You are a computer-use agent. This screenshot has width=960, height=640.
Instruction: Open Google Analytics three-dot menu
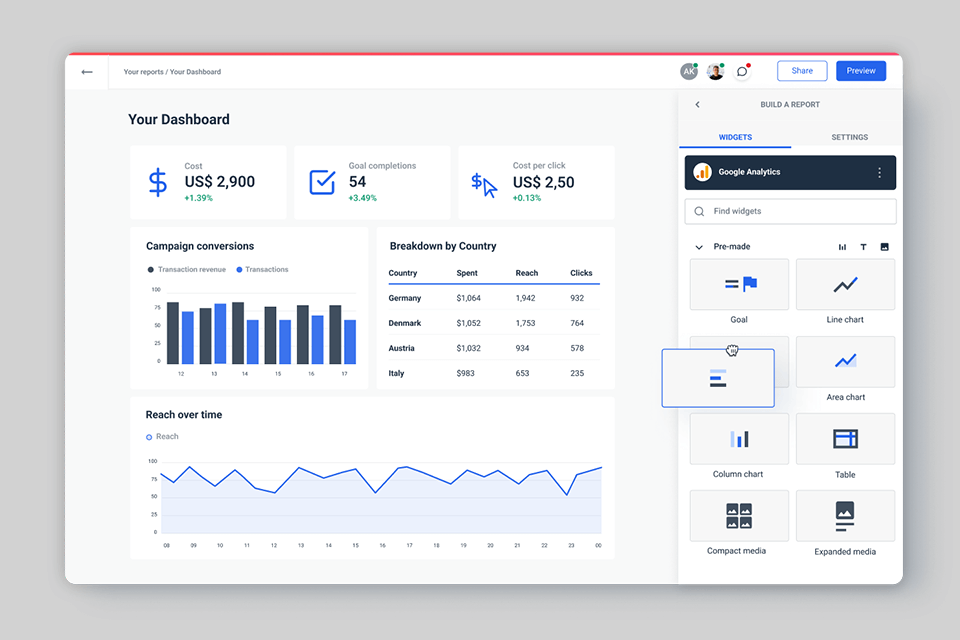click(879, 173)
